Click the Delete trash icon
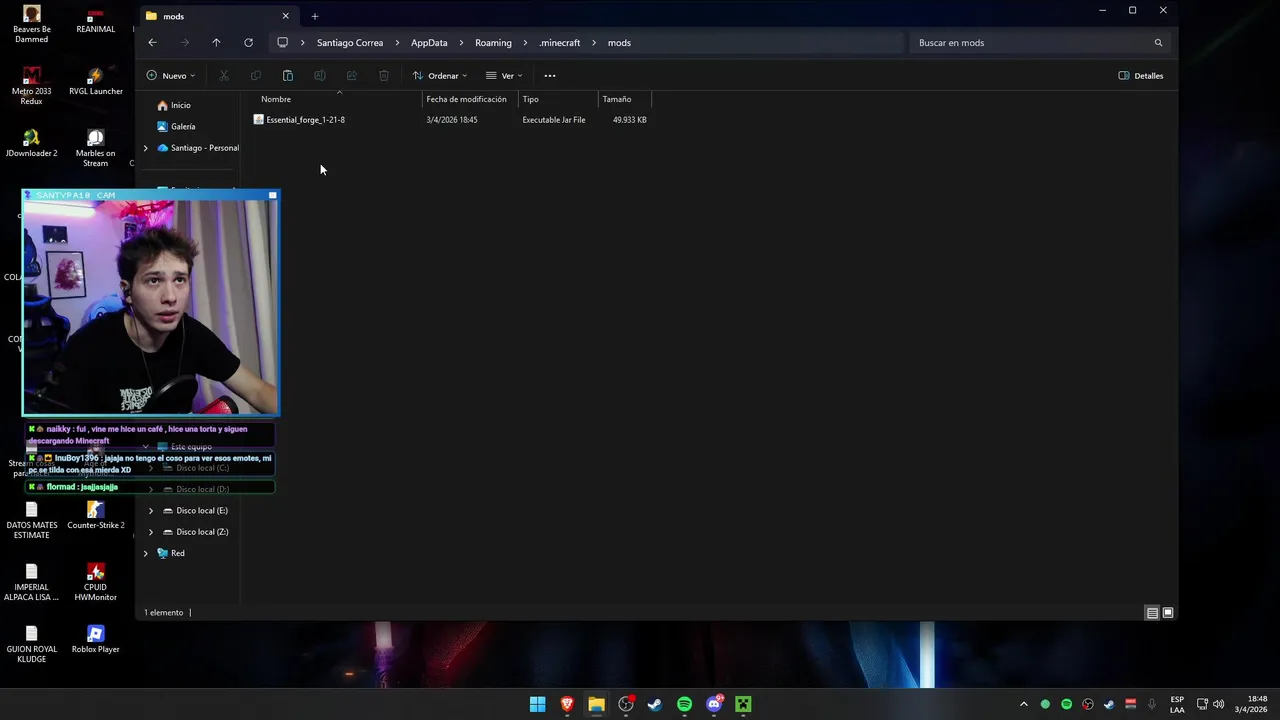 point(384,76)
